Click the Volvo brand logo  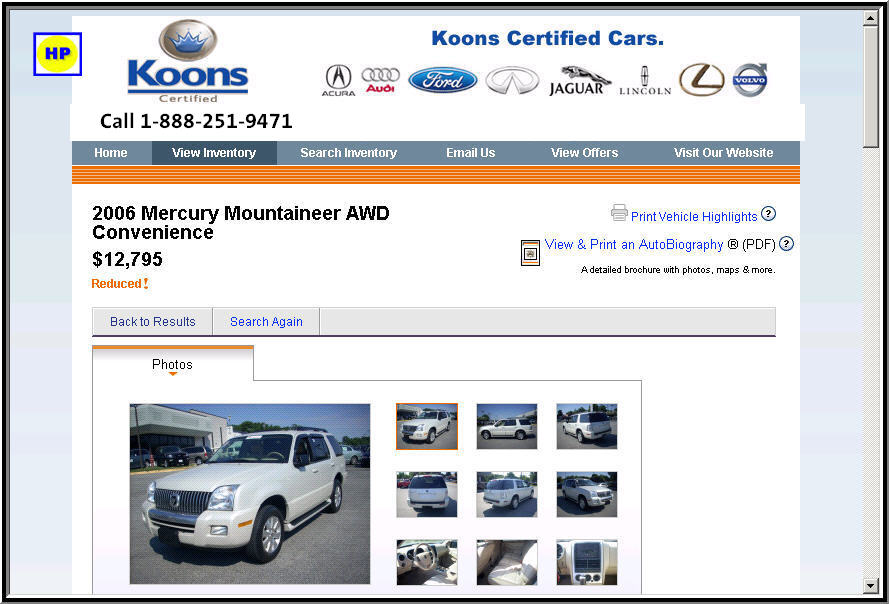click(x=750, y=80)
